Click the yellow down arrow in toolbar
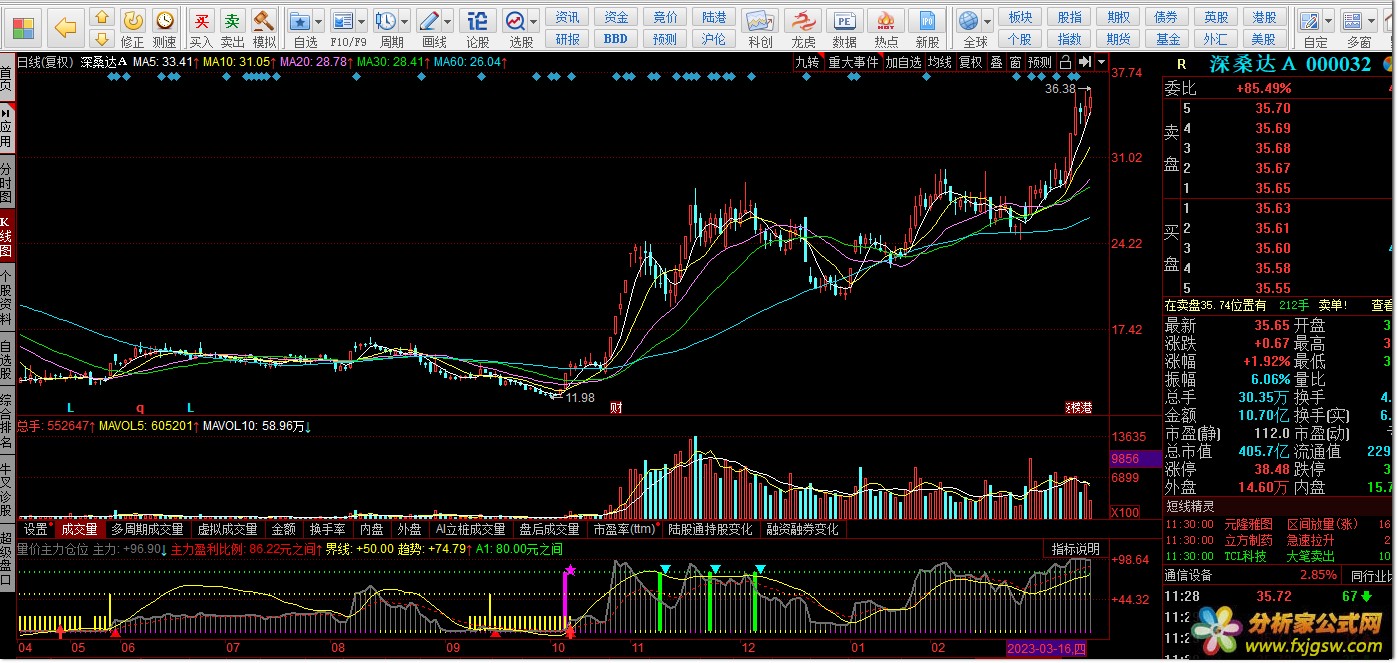 [101, 39]
